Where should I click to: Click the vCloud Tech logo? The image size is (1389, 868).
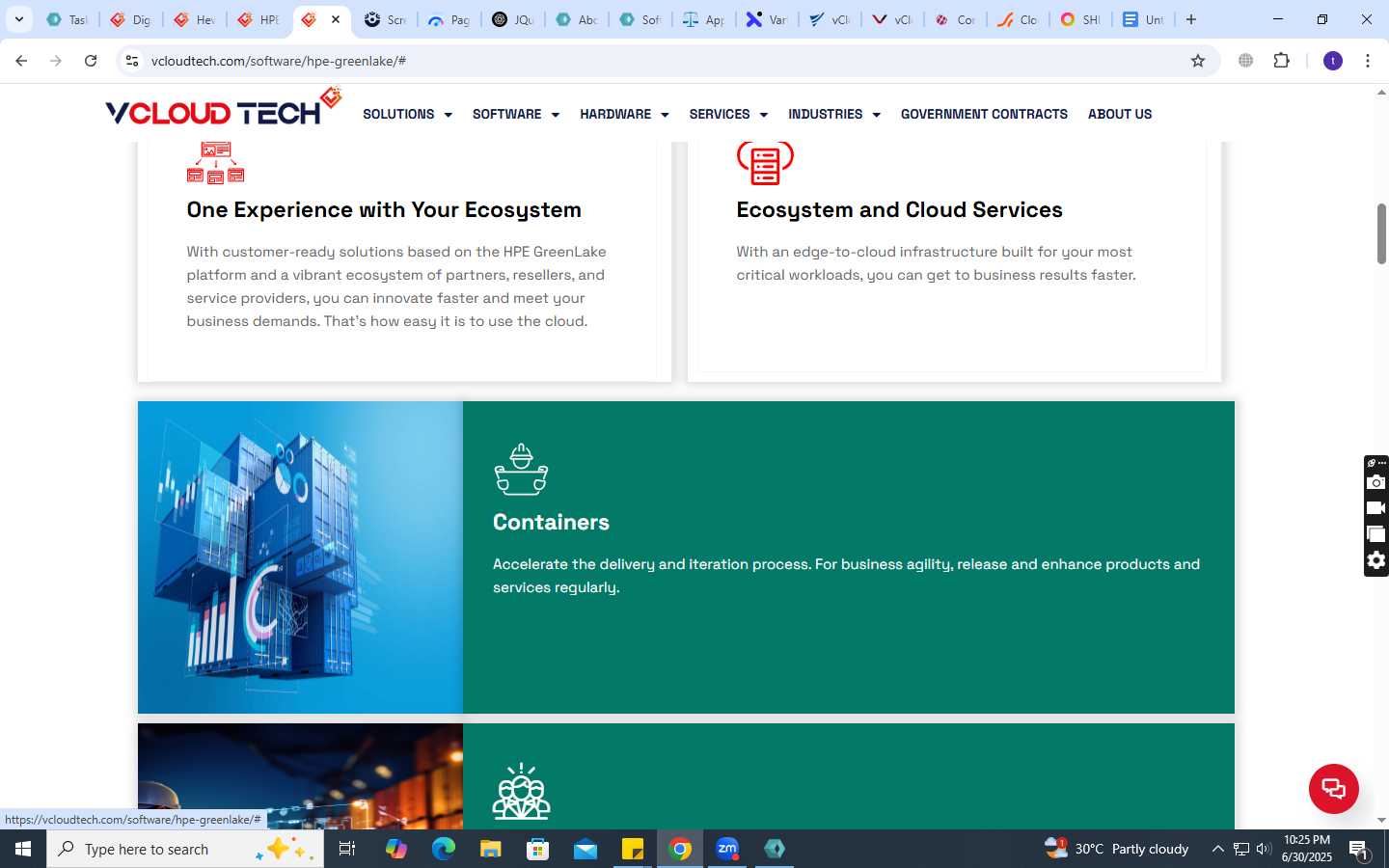pos(223,108)
